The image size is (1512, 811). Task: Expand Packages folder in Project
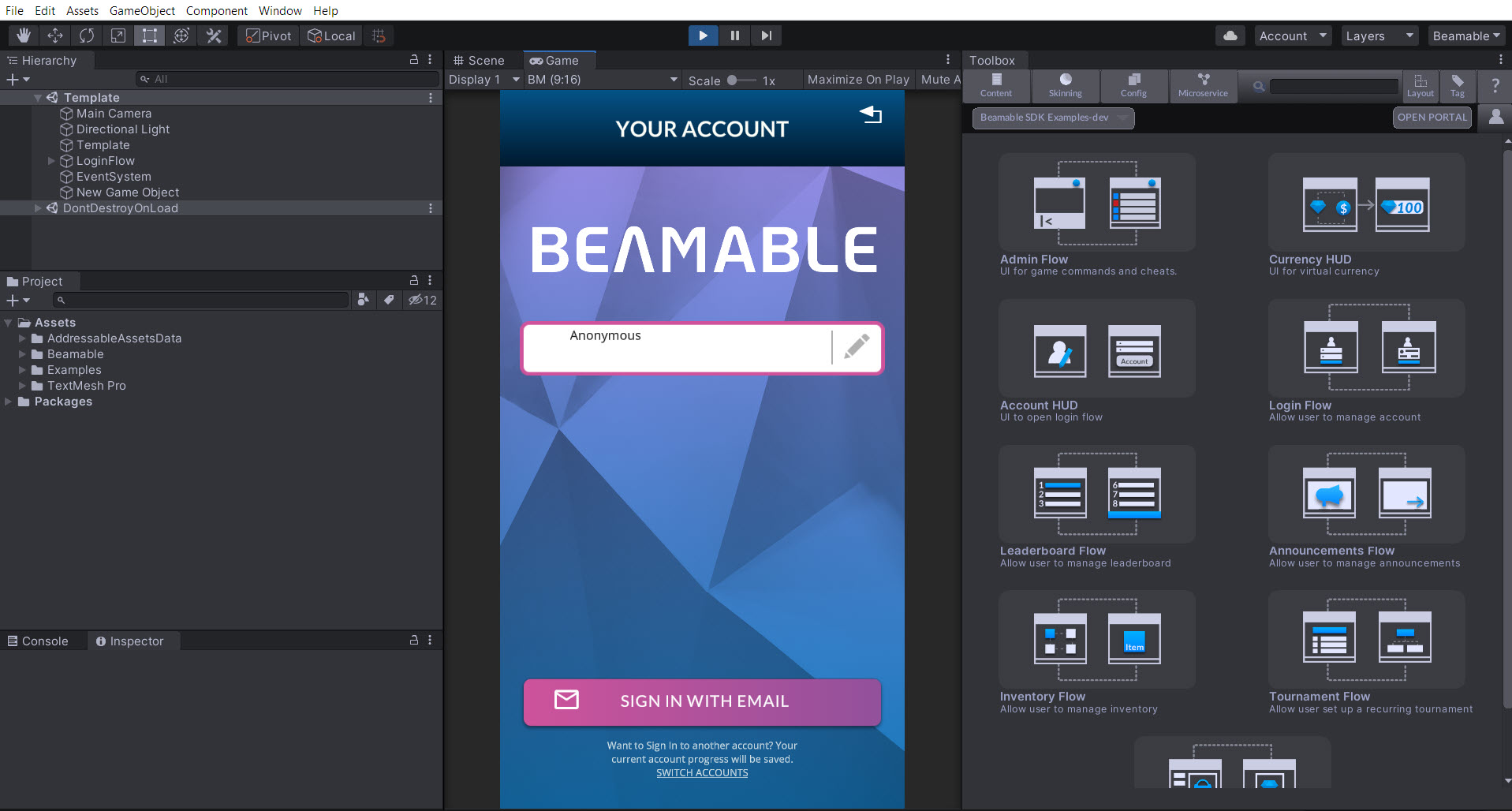tap(8, 402)
